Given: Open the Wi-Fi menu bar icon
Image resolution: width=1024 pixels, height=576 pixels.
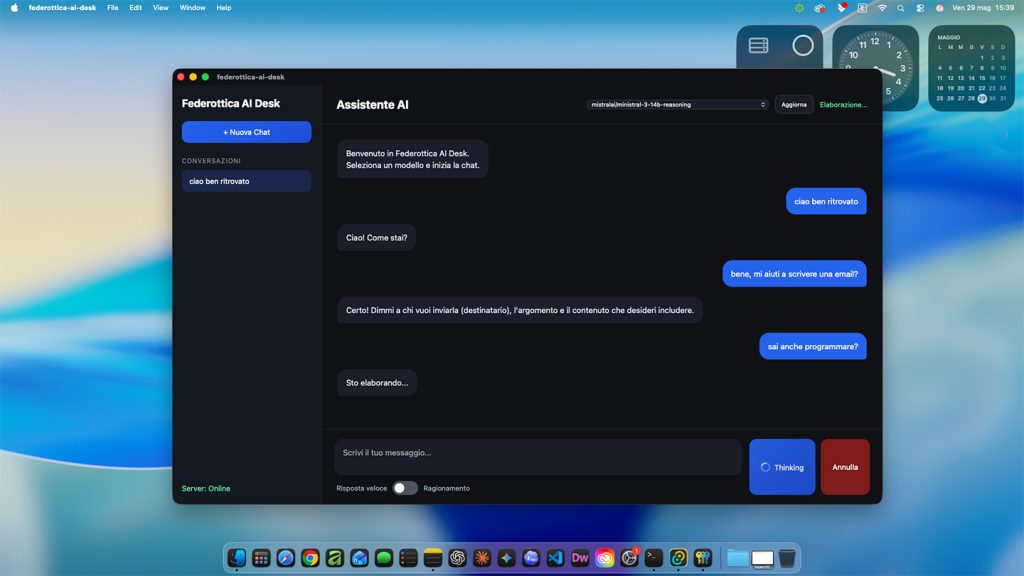Looking at the screenshot, I should click(x=882, y=8).
